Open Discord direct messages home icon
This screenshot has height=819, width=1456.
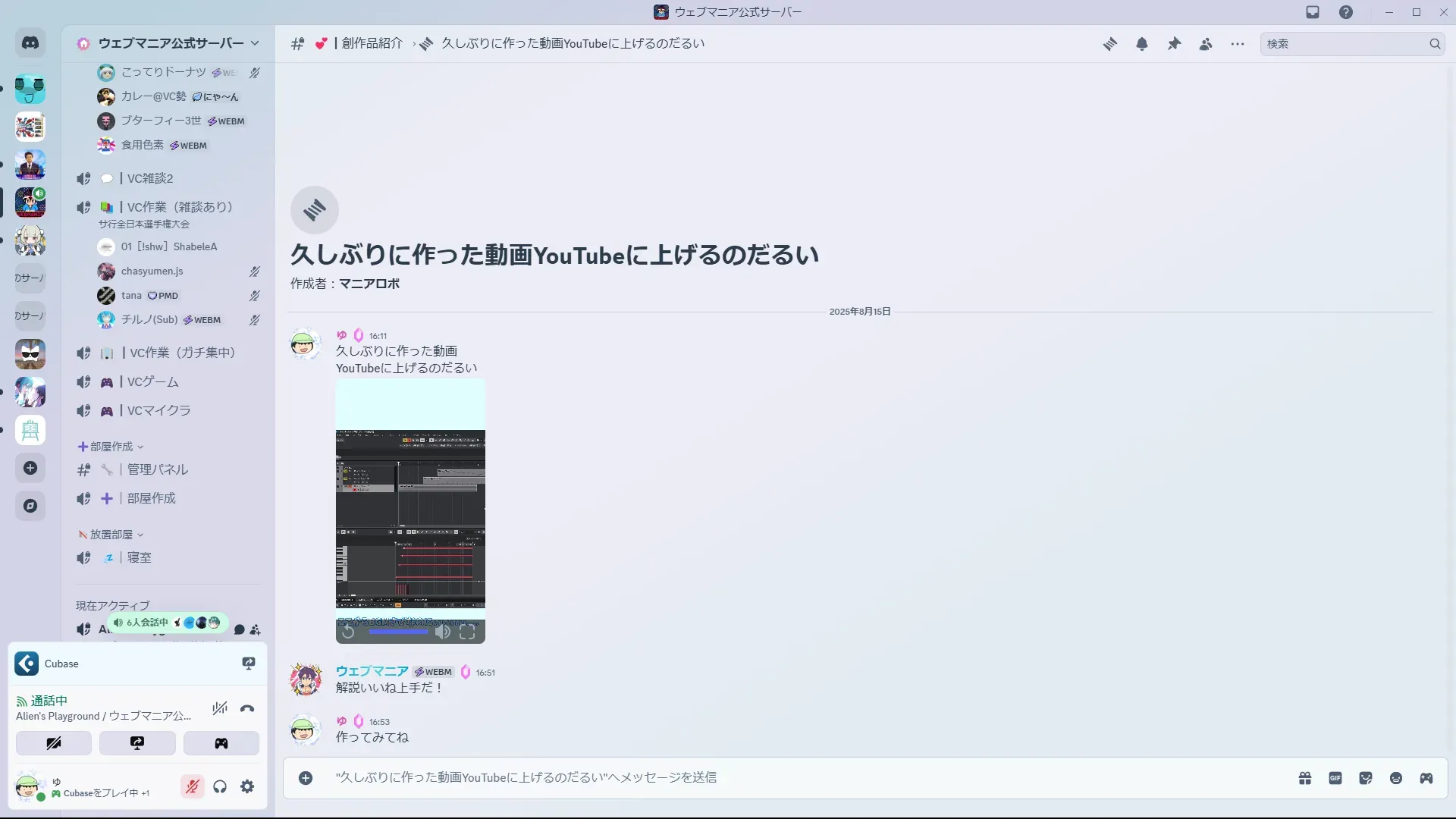30,43
